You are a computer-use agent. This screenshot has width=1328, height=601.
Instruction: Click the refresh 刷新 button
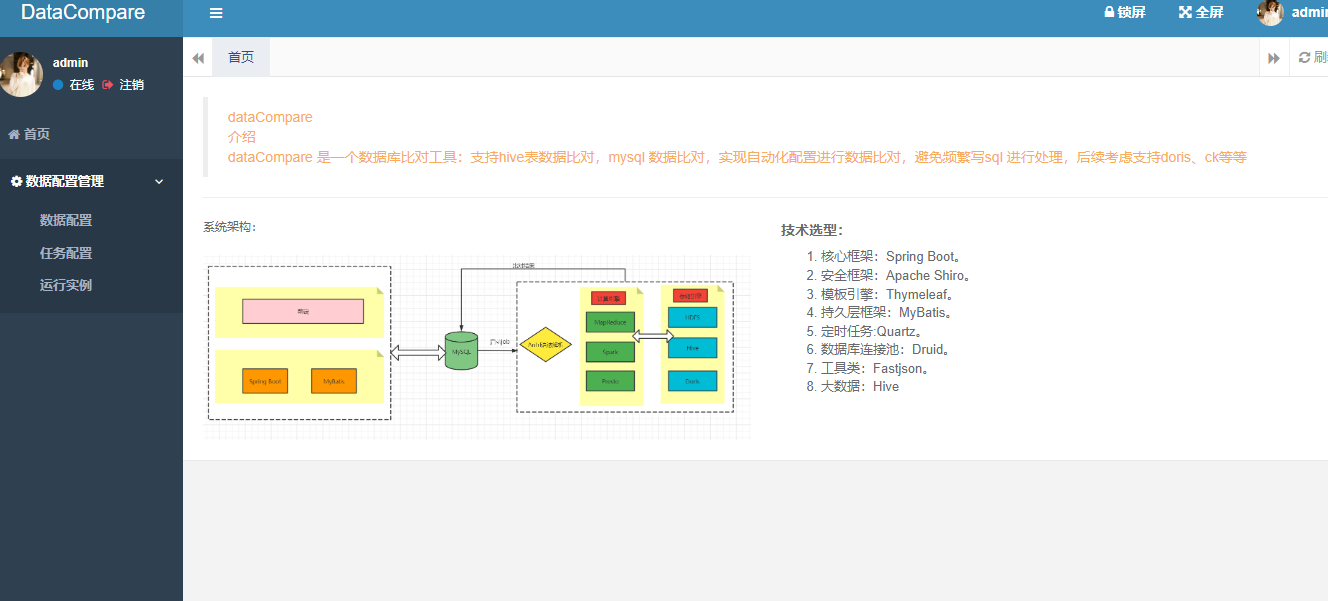coord(1312,57)
